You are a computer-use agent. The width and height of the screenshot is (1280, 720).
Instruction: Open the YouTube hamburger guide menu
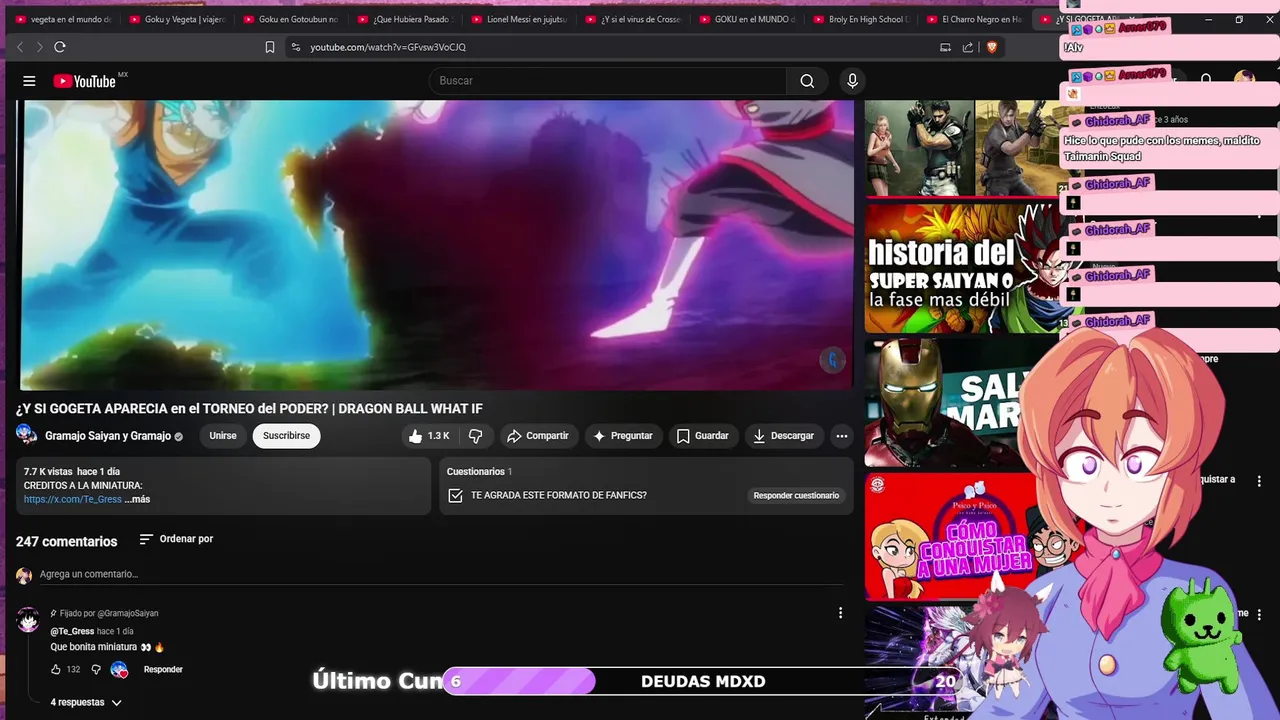pyautogui.click(x=29, y=81)
